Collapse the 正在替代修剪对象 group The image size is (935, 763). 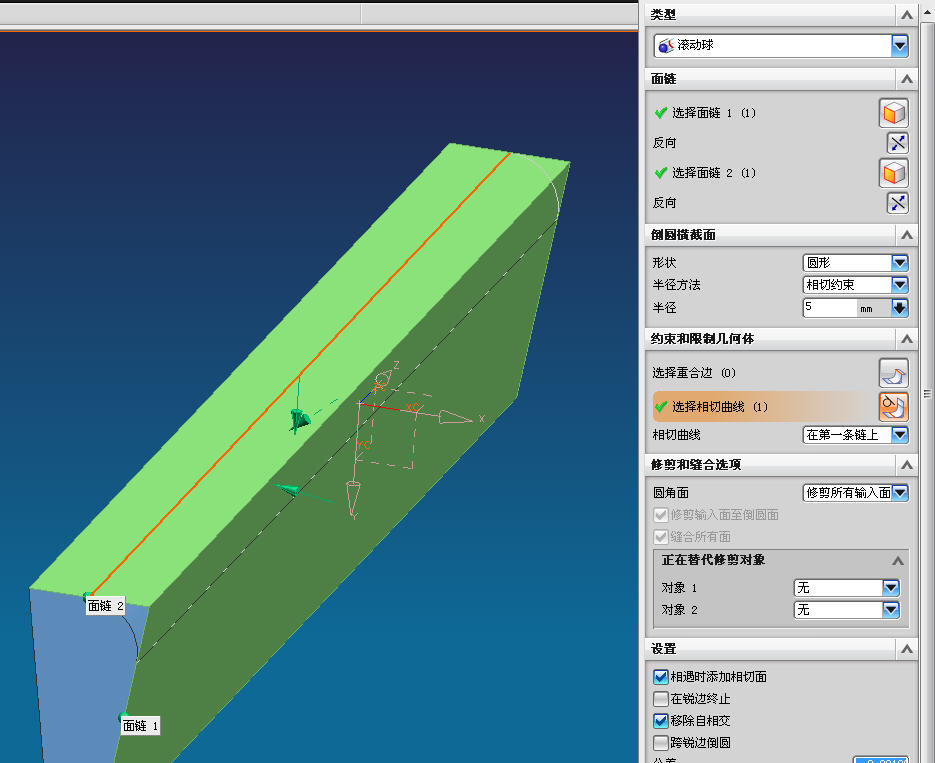(x=897, y=561)
